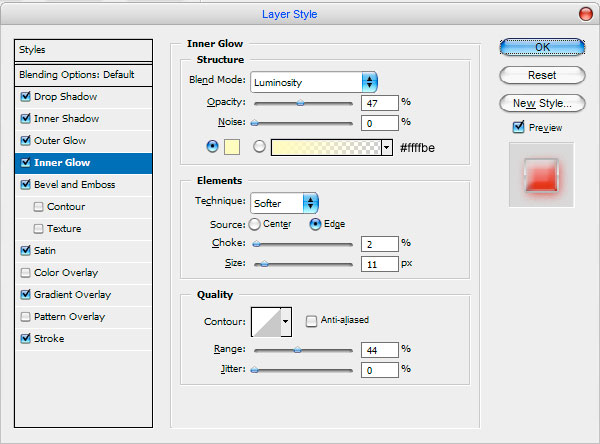This screenshot has height=444, width=600.
Task: Toggle the Stroke checkbox
Action: [26, 338]
